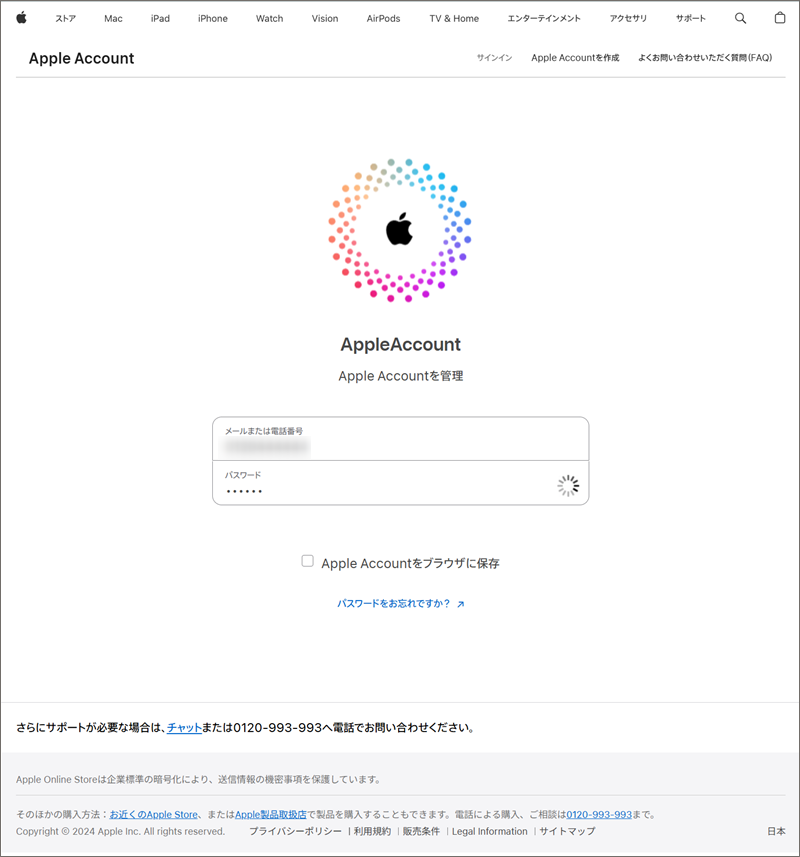This screenshot has width=800, height=857.
Task: Select the AirPods navigation item
Action: 383,19
